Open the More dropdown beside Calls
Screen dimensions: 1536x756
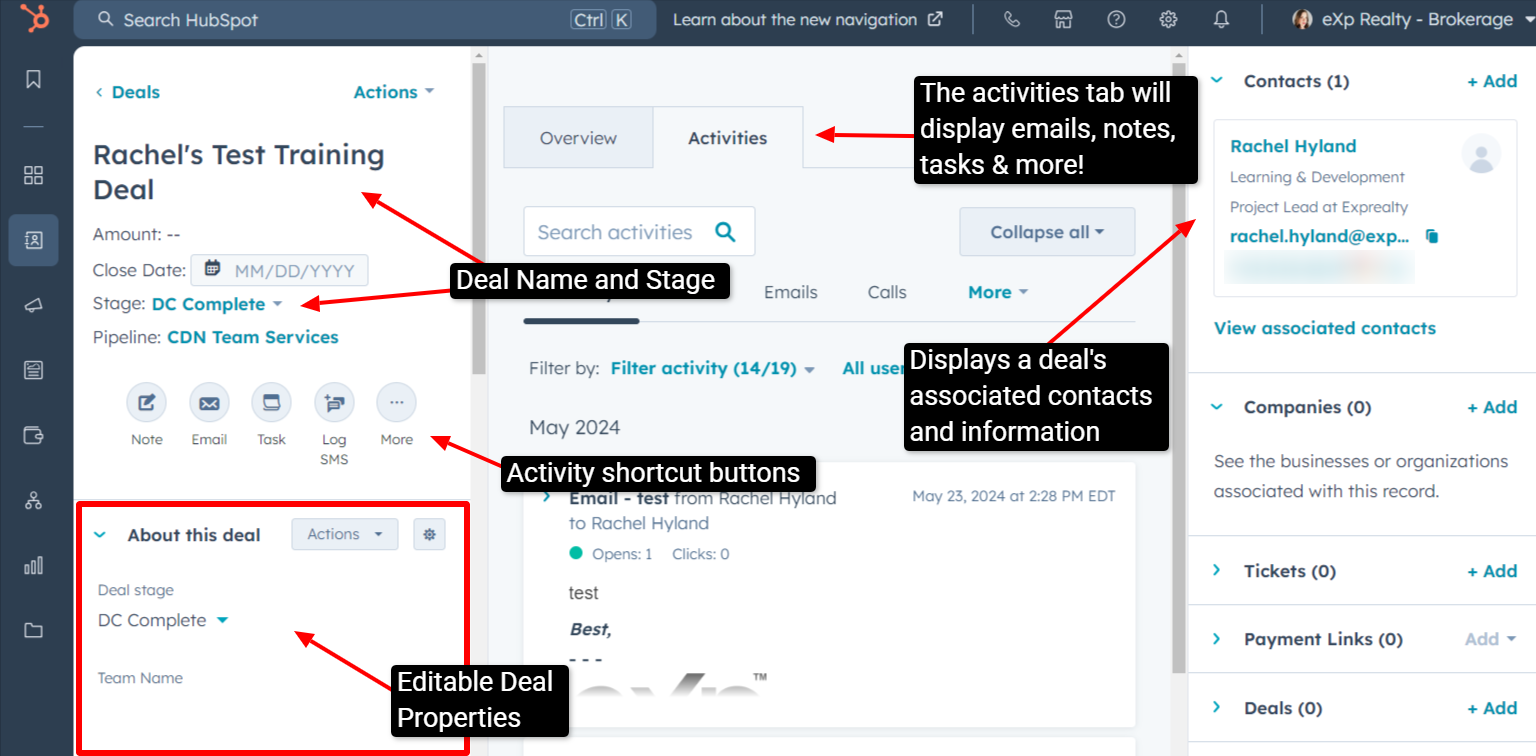point(998,292)
